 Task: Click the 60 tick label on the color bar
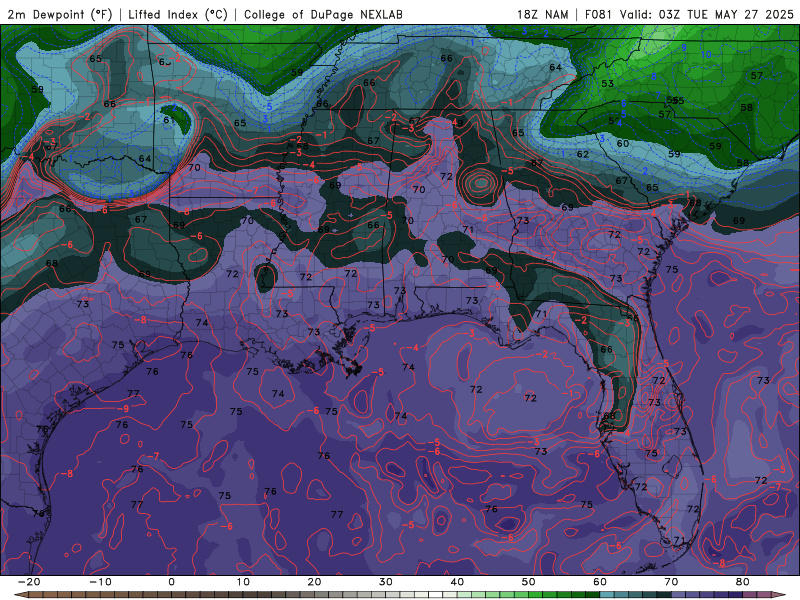600,582
